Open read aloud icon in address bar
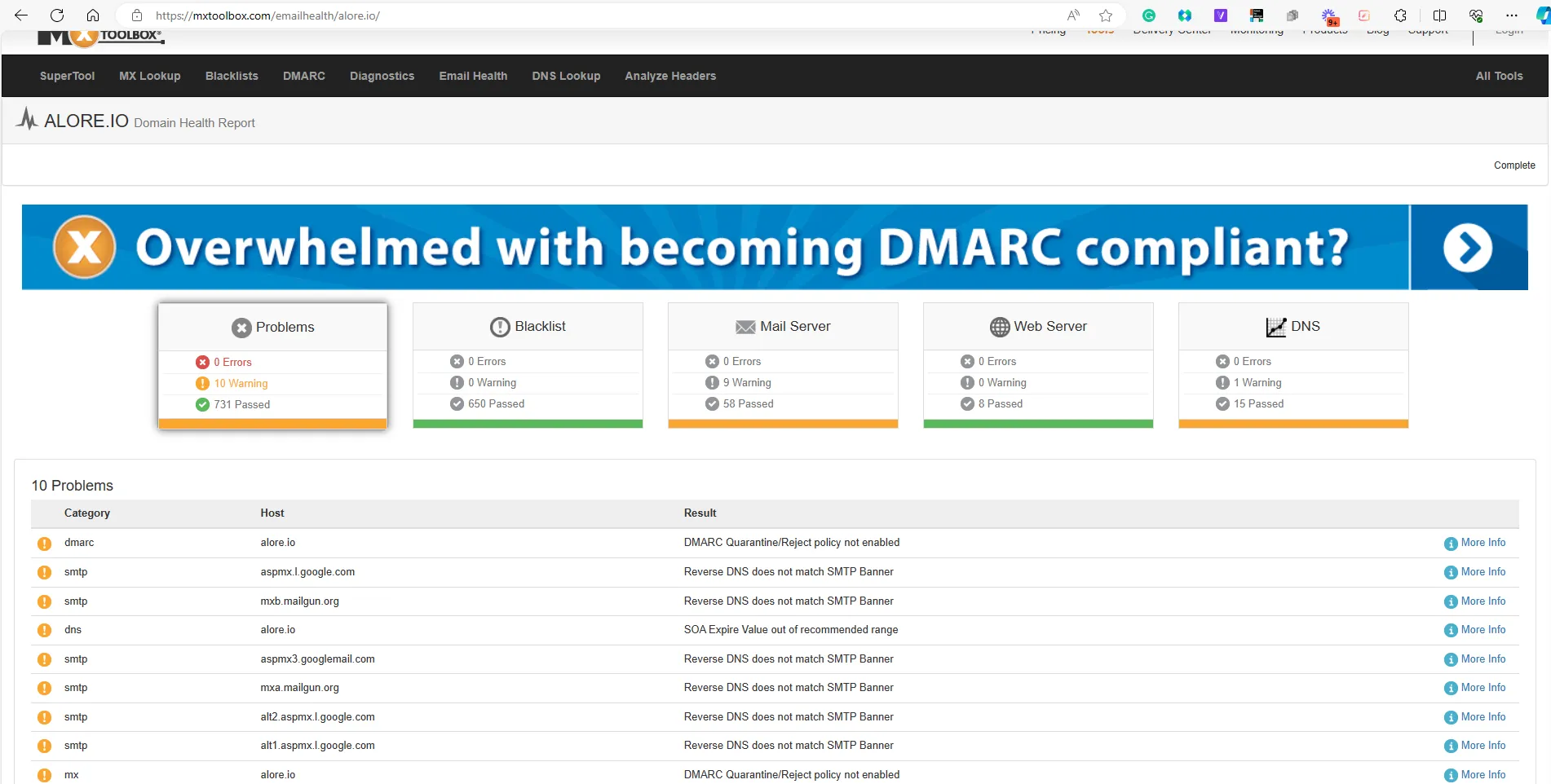This screenshot has width=1551, height=784. click(1073, 15)
